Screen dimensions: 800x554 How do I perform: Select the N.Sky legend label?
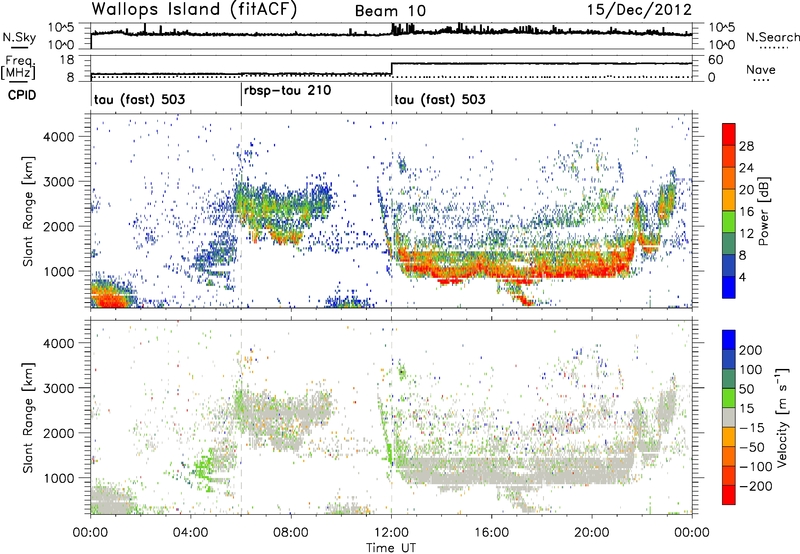(x=19, y=37)
